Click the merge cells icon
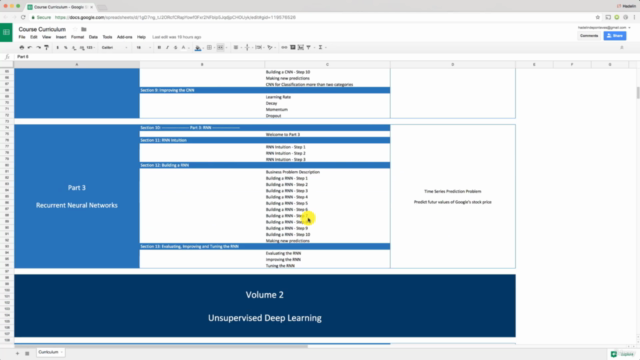 tap(220, 47)
